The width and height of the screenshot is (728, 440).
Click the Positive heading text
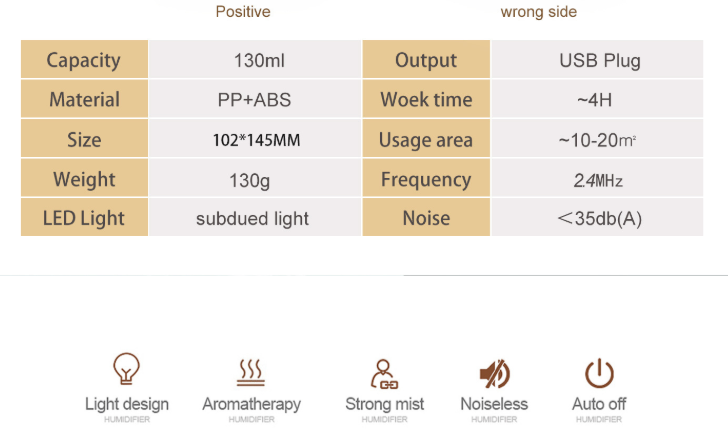coord(243,12)
